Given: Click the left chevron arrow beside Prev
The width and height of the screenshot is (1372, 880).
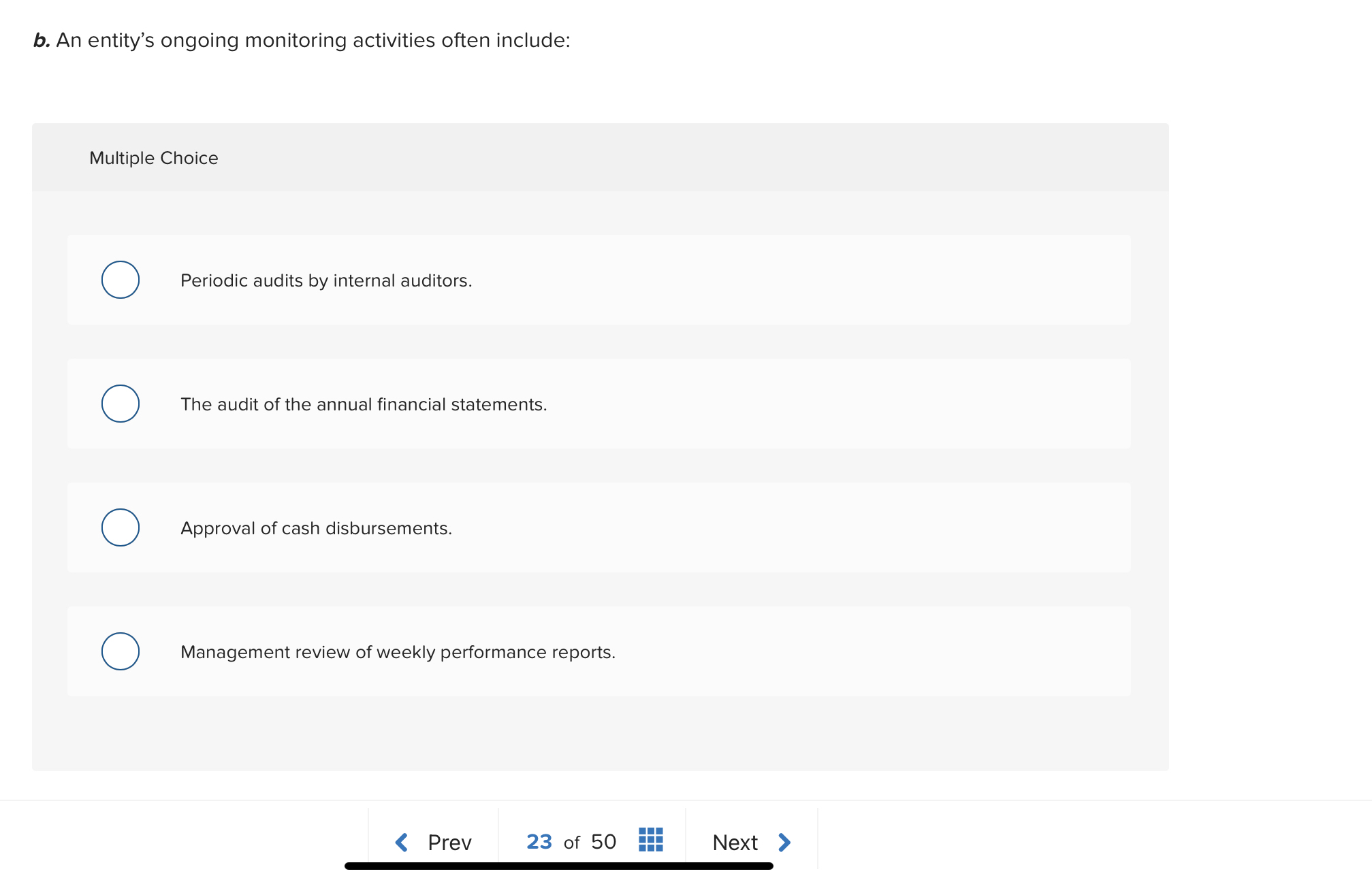Looking at the screenshot, I should pyautogui.click(x=402, y=842).
